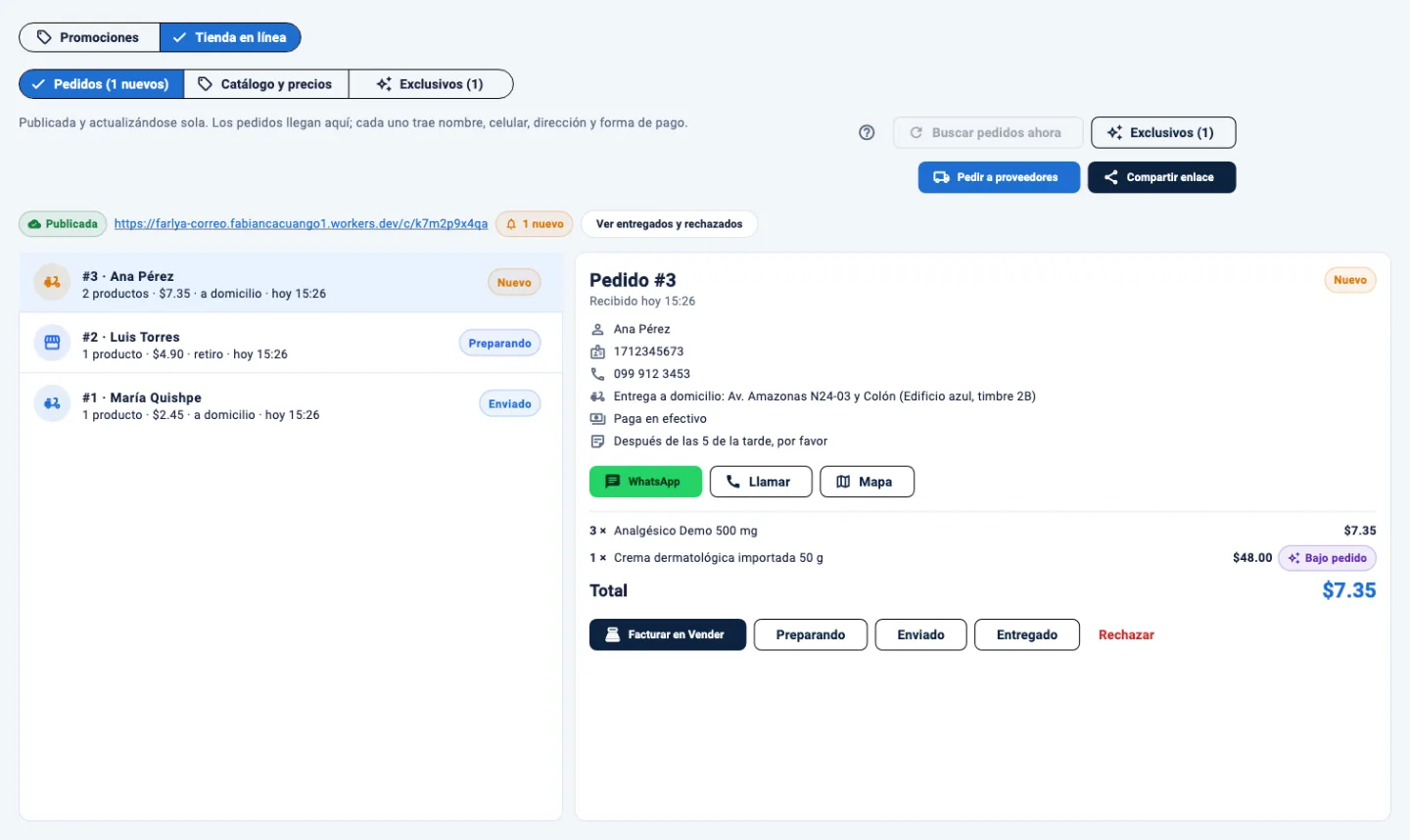Click the delivery icon beside Entrega a domicilio
Viewport: 1410px width, 840px height.
click(597, 397)
